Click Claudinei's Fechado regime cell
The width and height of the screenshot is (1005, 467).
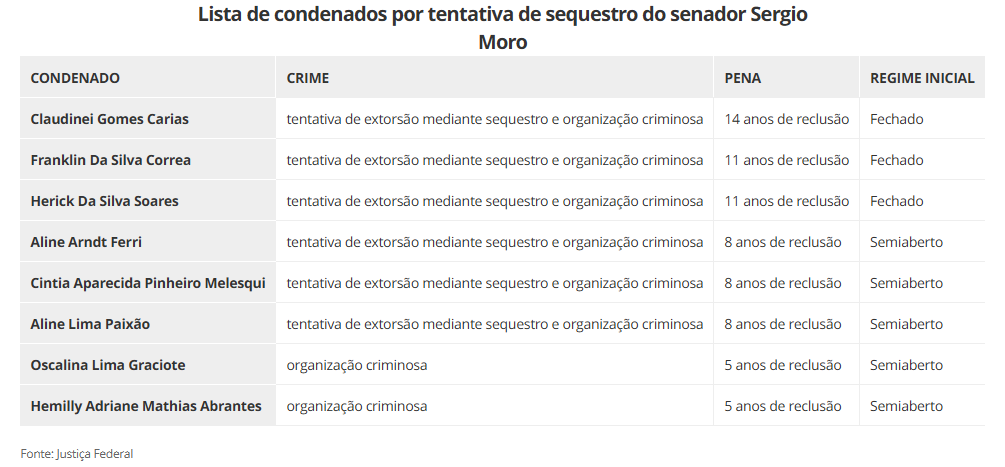897,119
